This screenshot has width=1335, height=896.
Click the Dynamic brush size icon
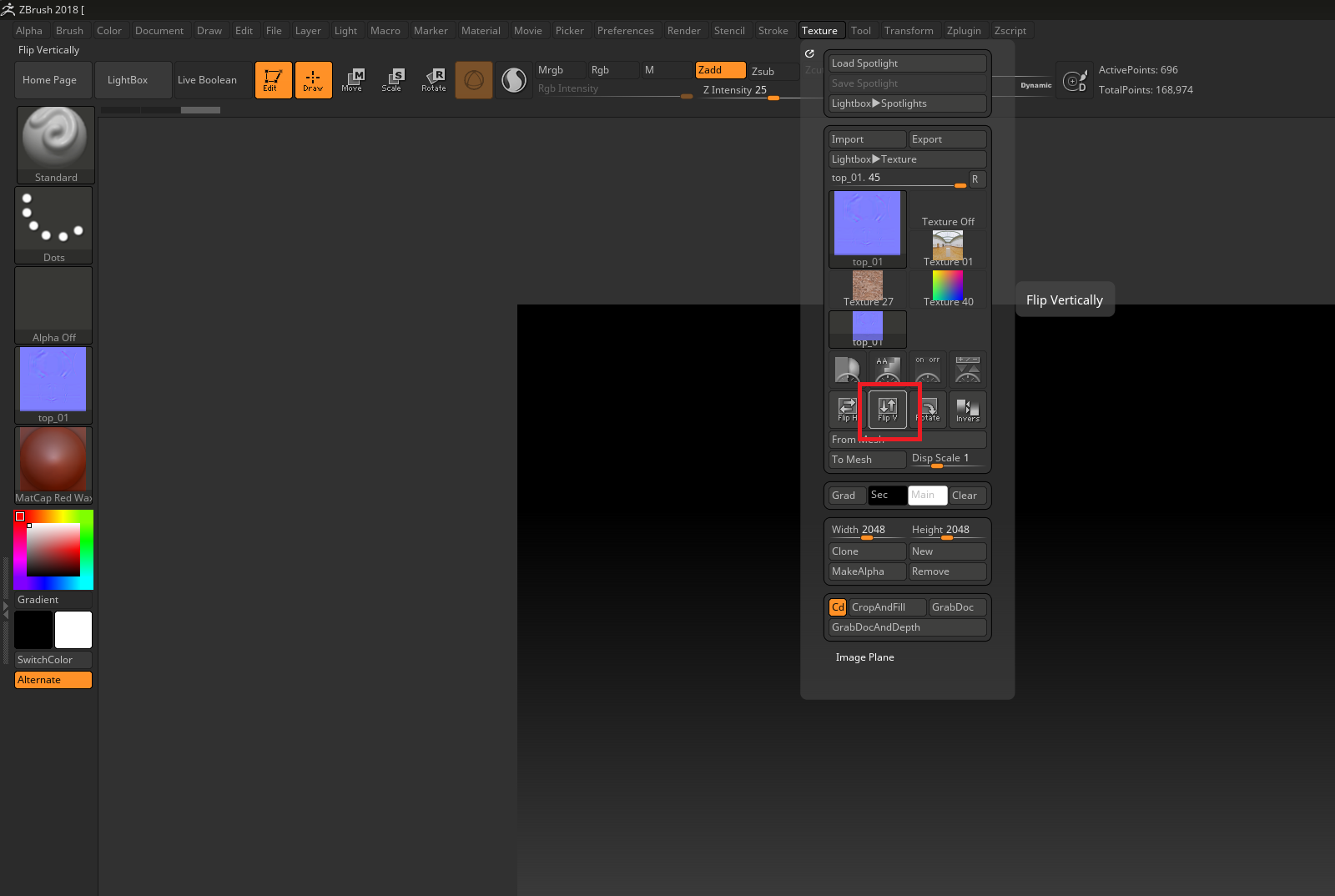[x=1035, y=85]
